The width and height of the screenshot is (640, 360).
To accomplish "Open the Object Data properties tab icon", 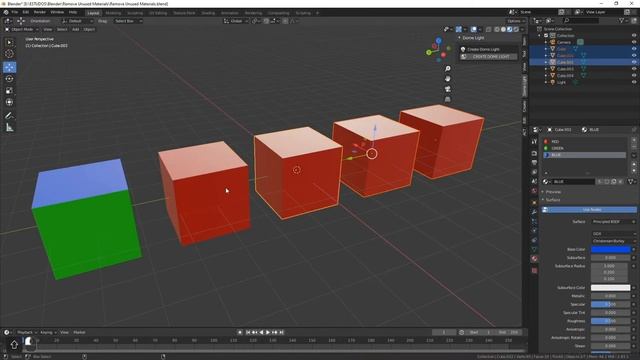I will click(534, 249).
